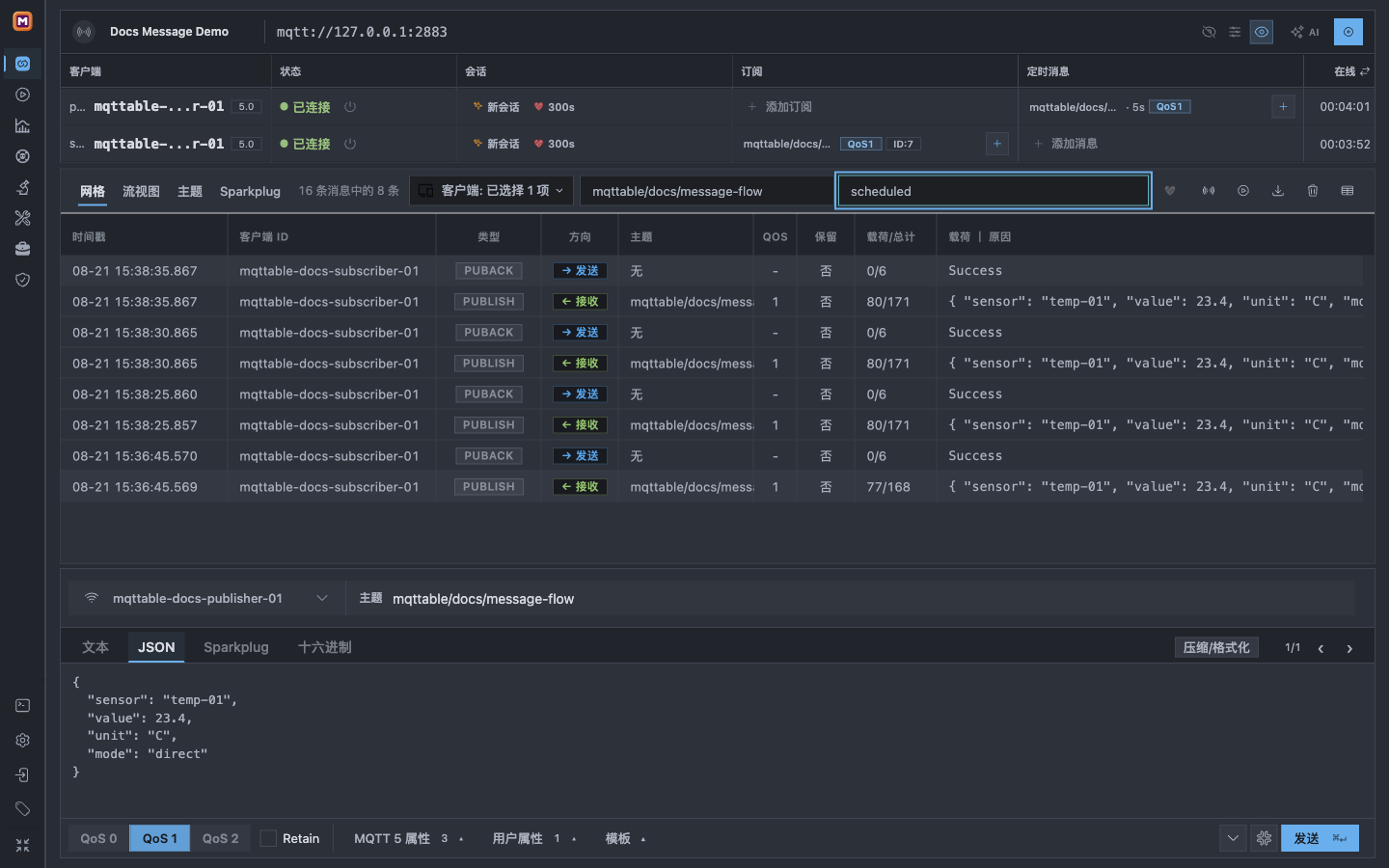Open the briefcase sidebar icon

tap(23, 249)
